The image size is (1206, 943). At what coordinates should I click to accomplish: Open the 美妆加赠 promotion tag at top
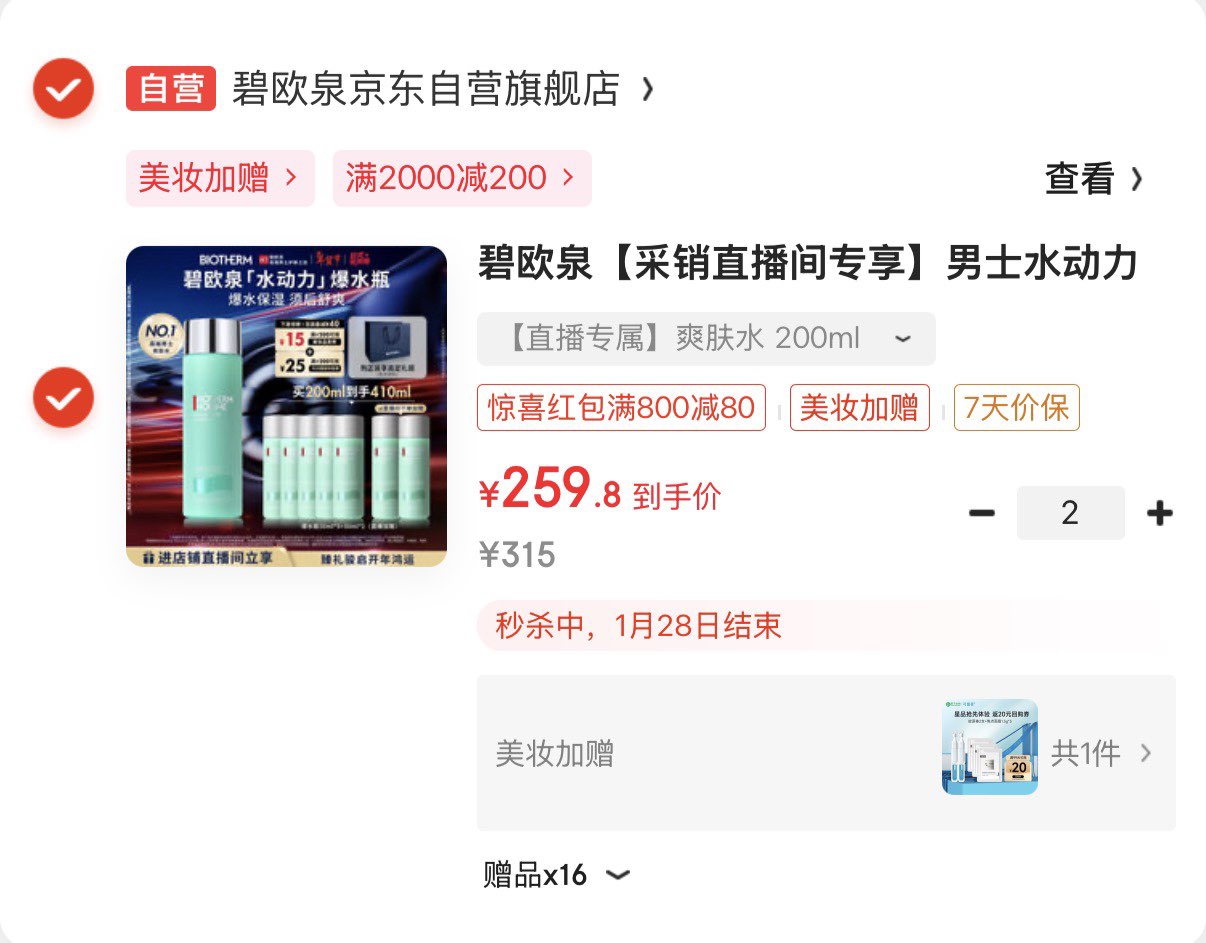tap(220, 179)
